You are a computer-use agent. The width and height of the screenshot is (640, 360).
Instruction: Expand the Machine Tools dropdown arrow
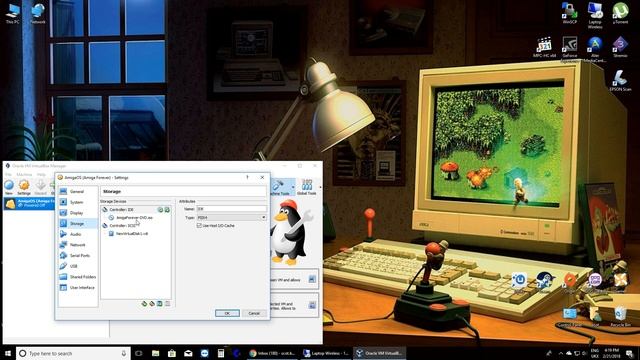click(x=293, y=187)
